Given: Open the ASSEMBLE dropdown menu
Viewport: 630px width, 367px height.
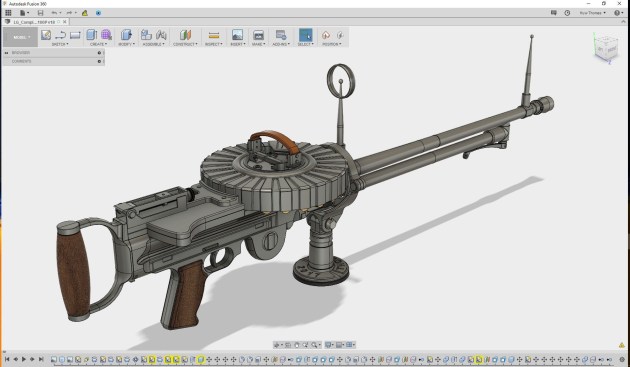Looking at the screenshot, I should 154,44.
